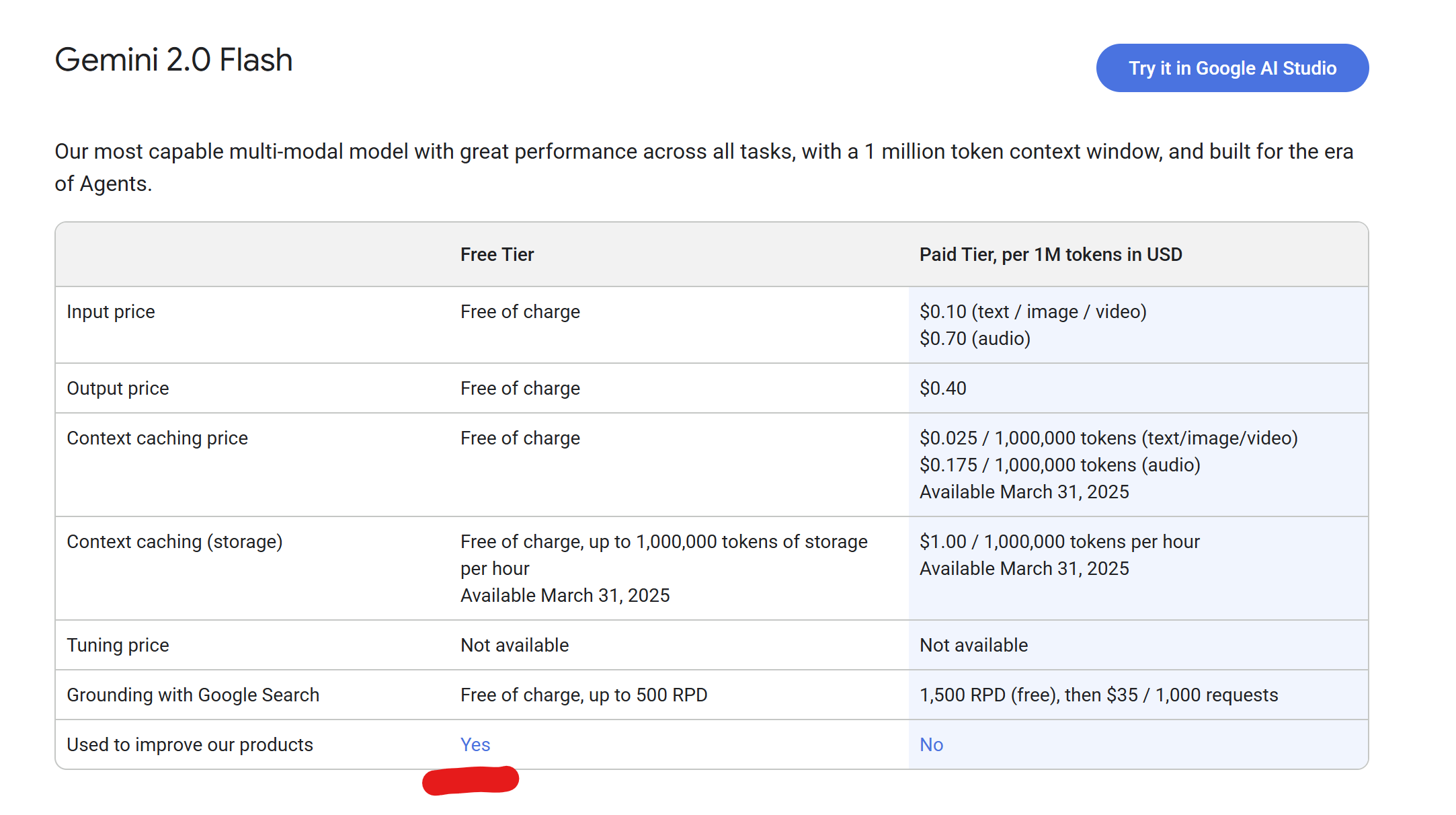Select the Tuning price row label
Viewport: 1456px width, 815px height.
[x=118, y=645]
